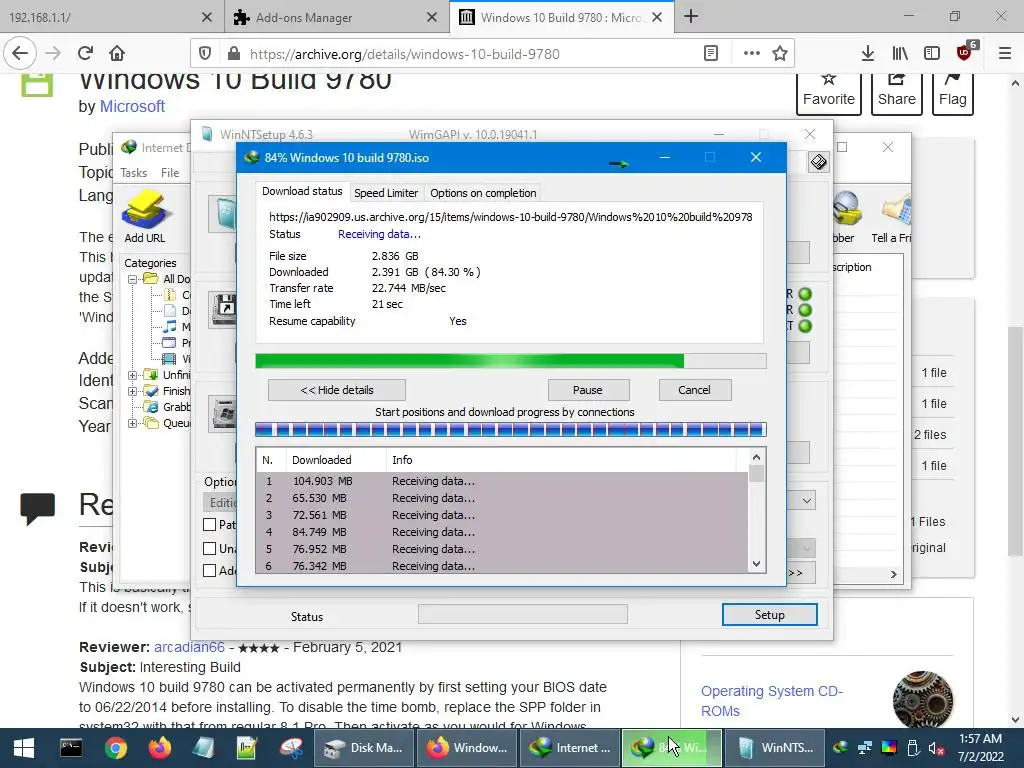Click connections progress segments bar

pos(511,430)
